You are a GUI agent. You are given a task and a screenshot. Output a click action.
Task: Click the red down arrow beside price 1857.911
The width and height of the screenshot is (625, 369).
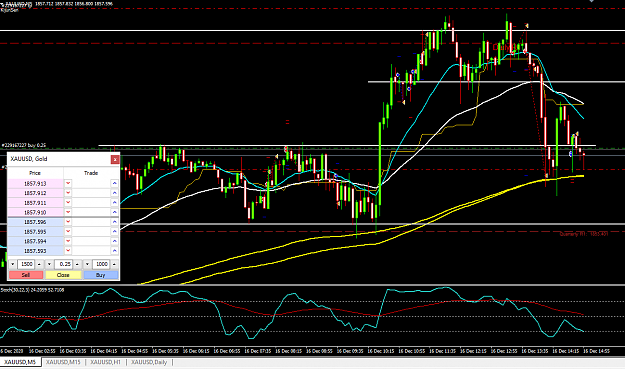tap(68, 202)
